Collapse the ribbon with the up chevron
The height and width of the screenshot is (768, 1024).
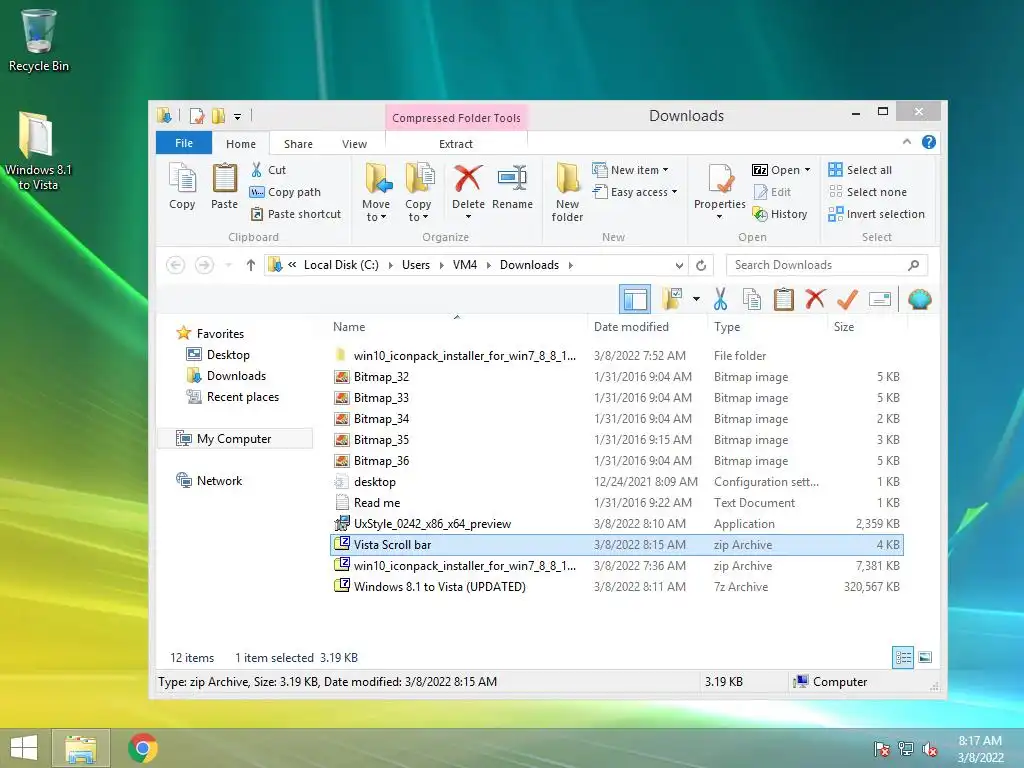click(906, 142)
